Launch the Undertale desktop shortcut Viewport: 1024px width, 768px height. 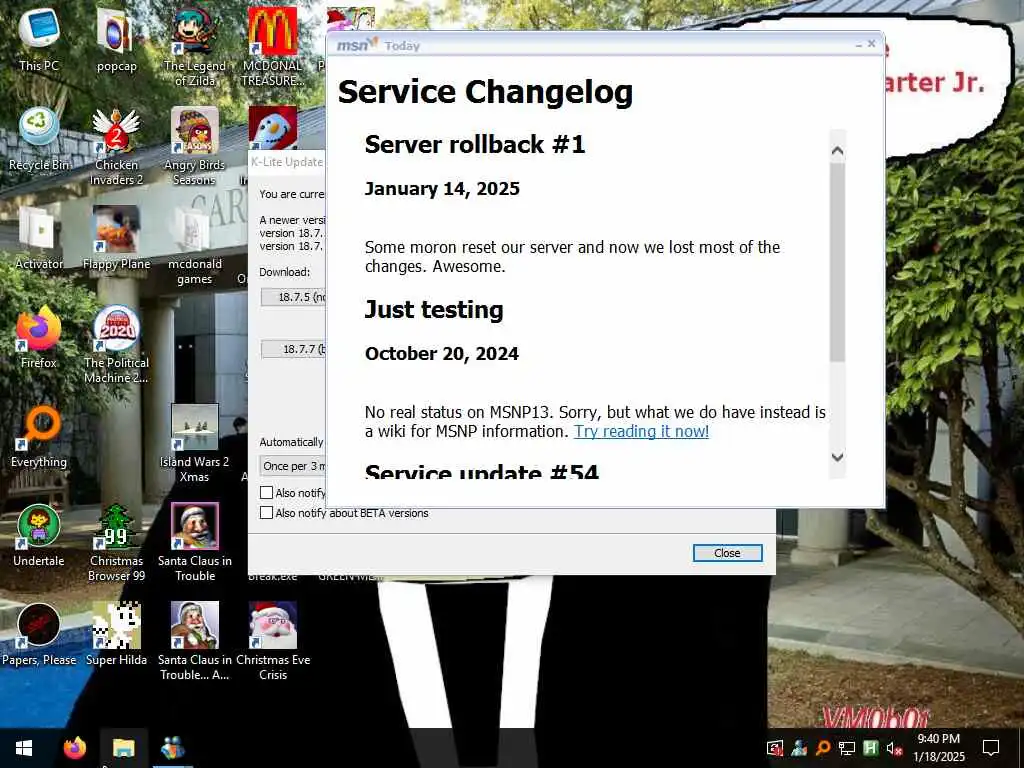(39, 536)
